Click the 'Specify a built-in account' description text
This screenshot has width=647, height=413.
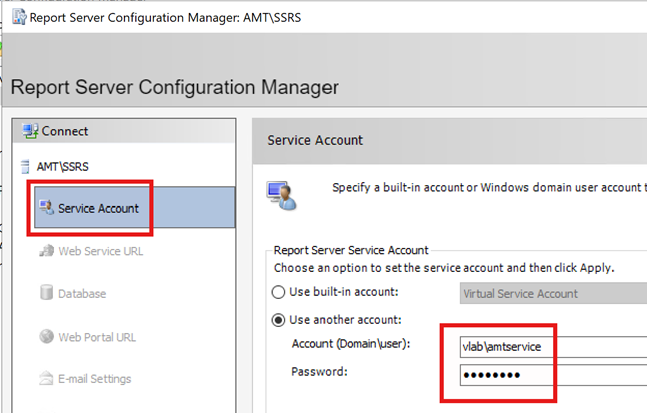point(489,187)
